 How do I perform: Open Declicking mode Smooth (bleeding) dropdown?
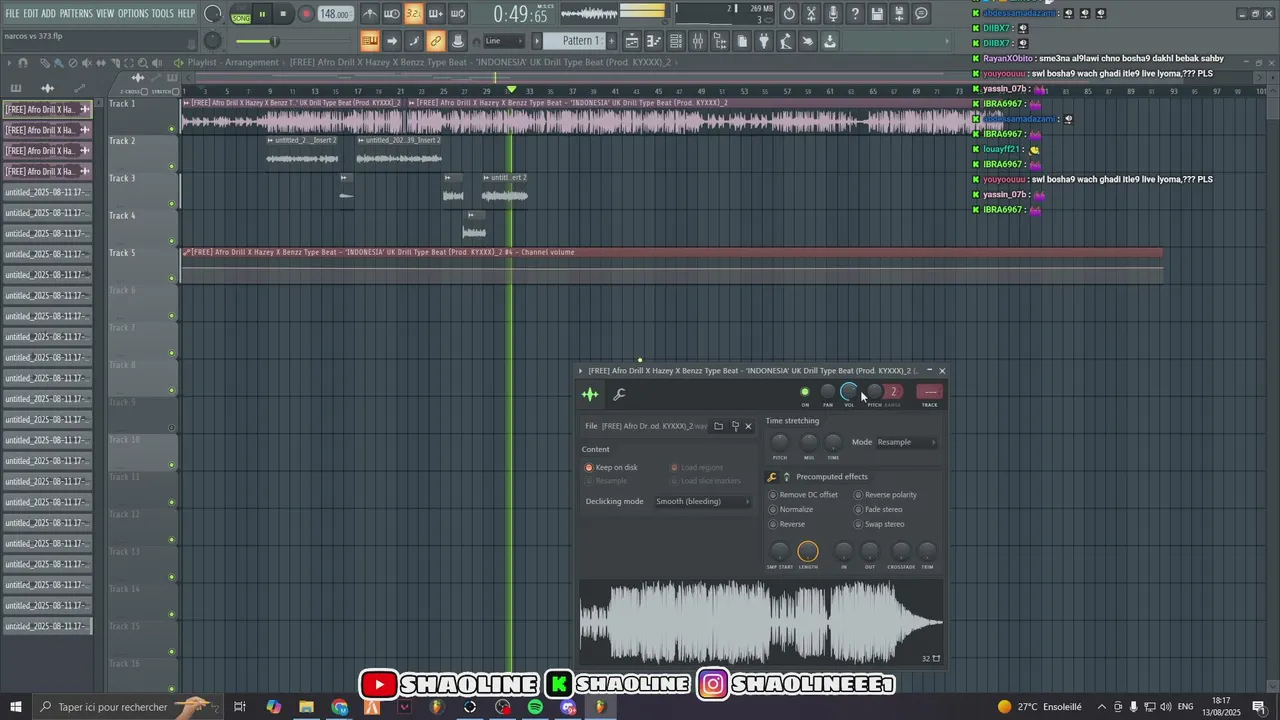point(702,502)
